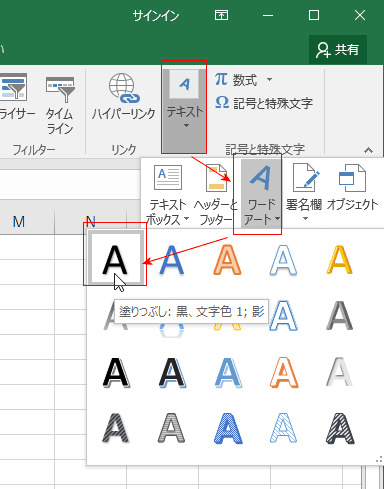Open the 数式 equation menu

(243, 80)
